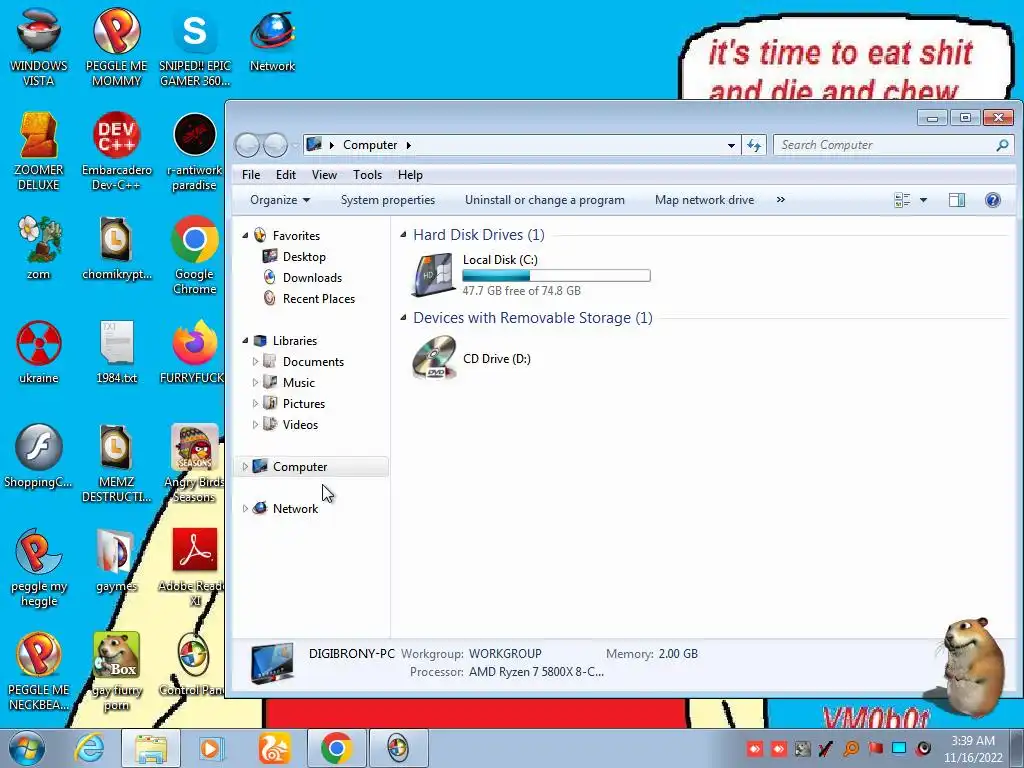The width and height of the screenshot is (1024, 768).
Task: Expand the Documents library node
Action: pyautogui.click(x=255, y=361)
